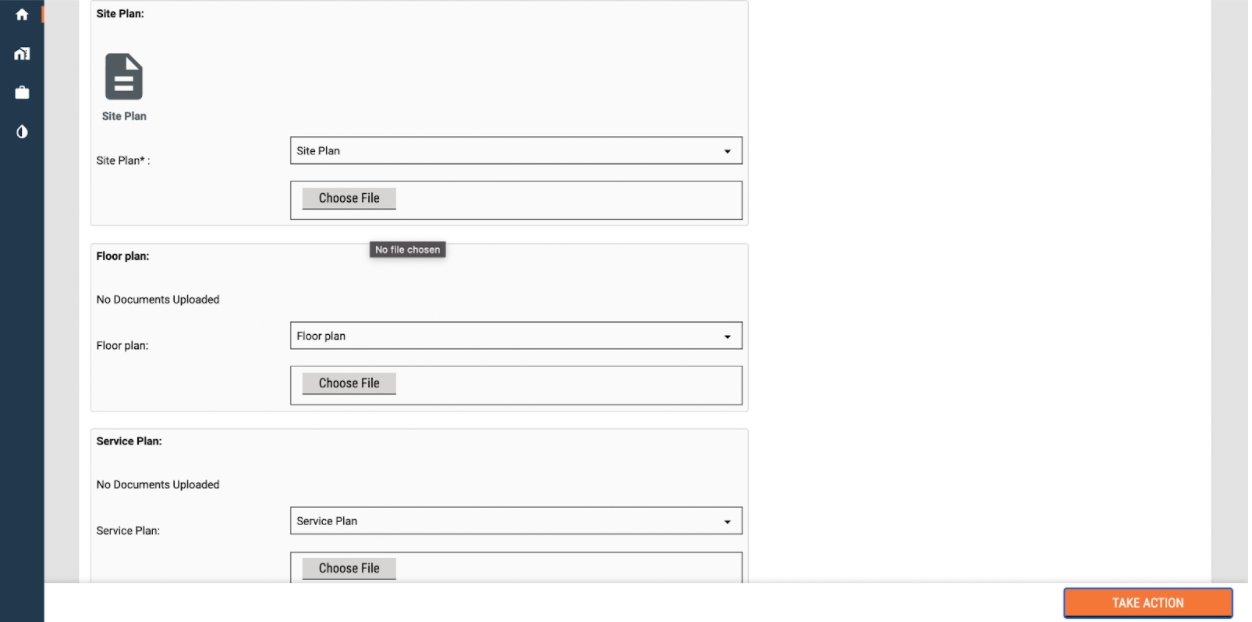Click the Site Plan caption under document icon
Screen dimensions: 1252x622
124,117
